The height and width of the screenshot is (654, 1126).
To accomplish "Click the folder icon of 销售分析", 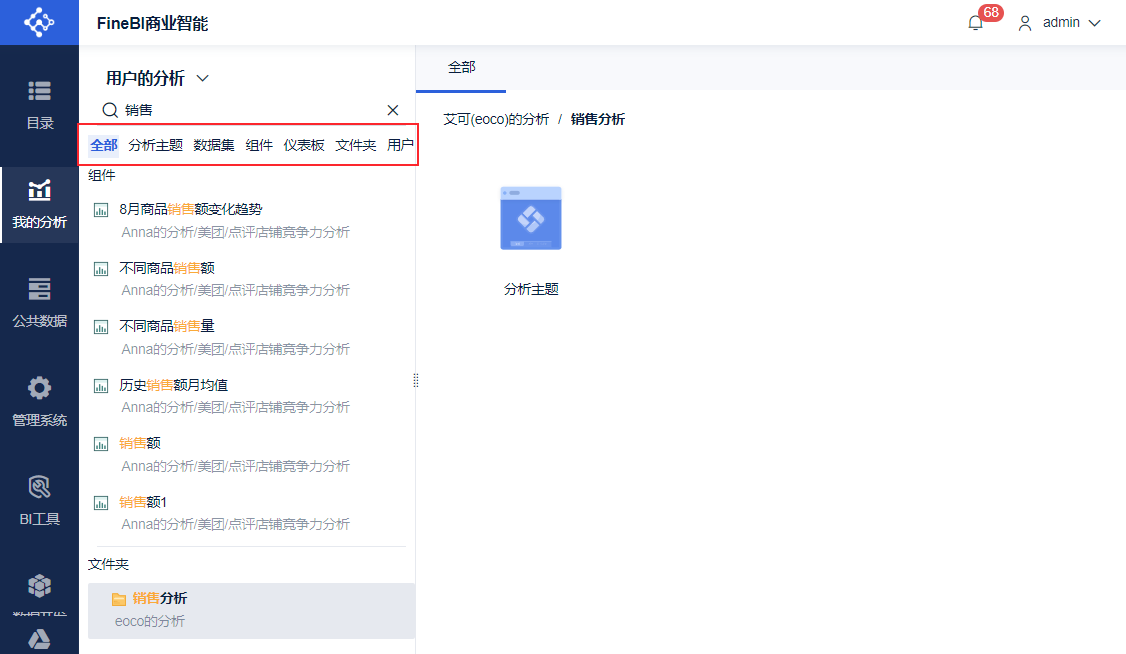I will coord(119,599).
